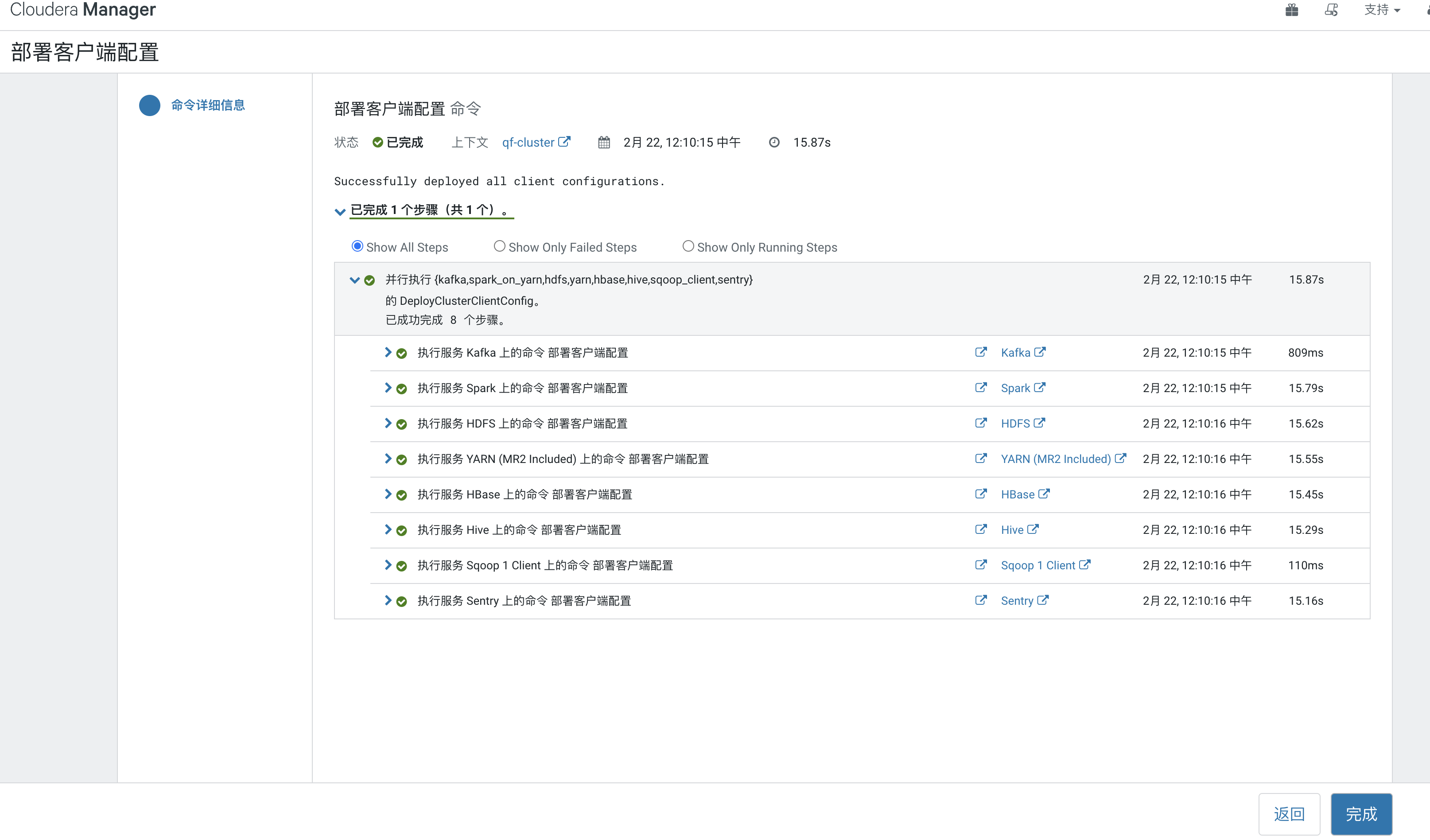Select Show All Steps radio button
The width and height of the screenshot is (1430, 840).
(357, 246)
